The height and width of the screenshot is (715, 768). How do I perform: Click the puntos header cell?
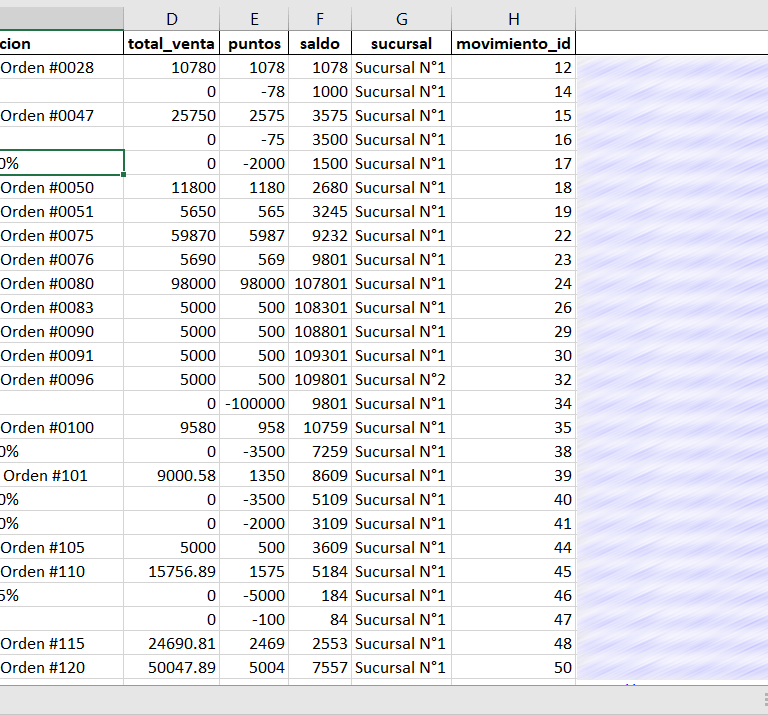pos(254,43)
